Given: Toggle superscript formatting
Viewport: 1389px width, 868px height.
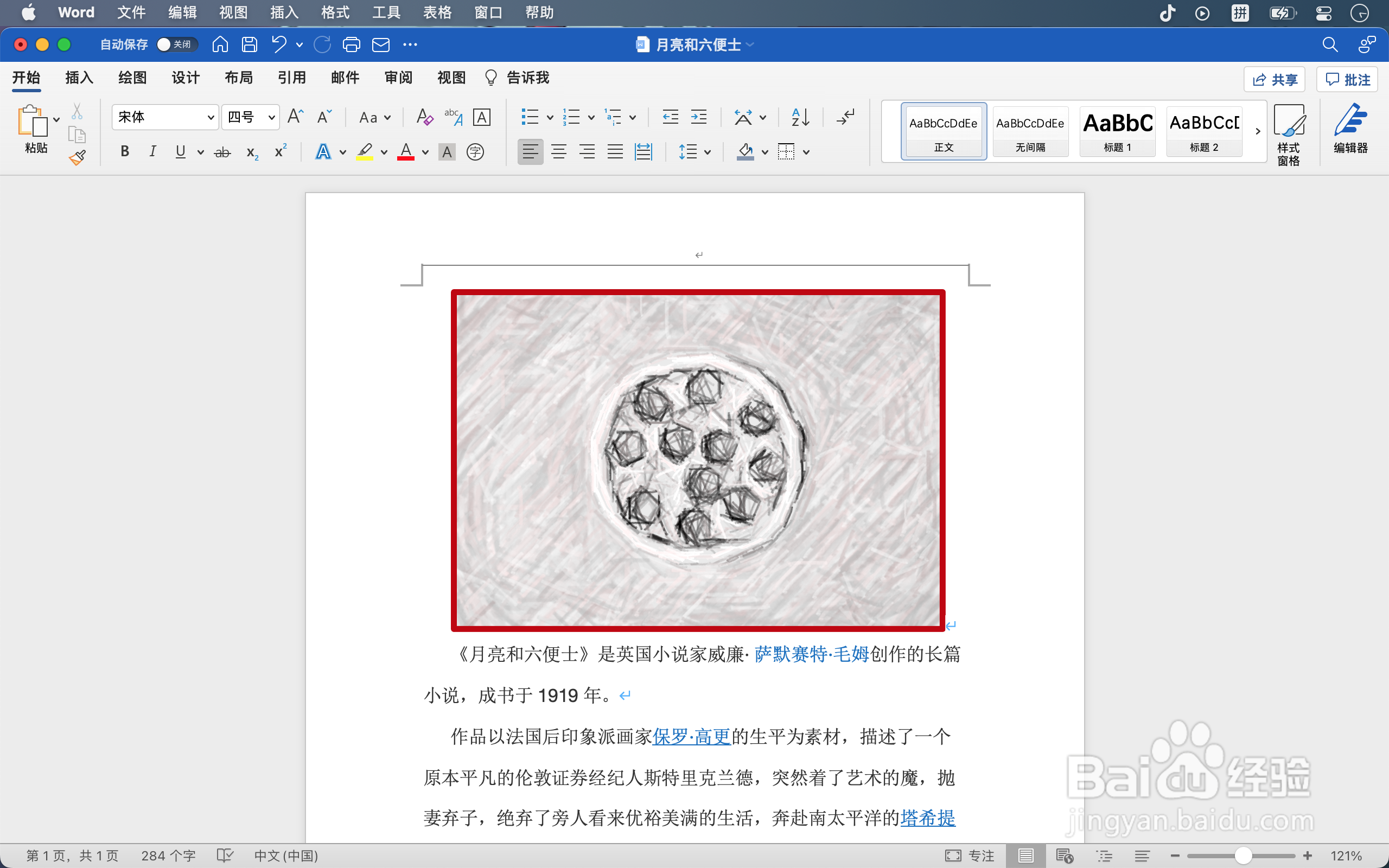Looking at the screenshot, I should click(281, 151).
